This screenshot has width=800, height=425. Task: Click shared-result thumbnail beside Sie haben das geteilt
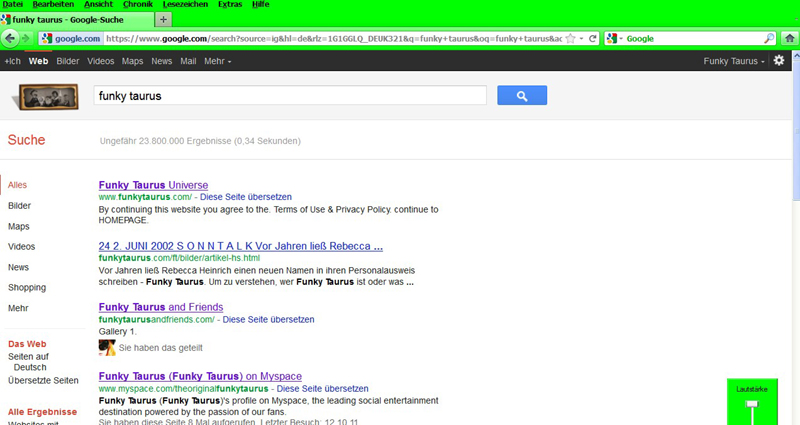pyautogui.click(x=107, y=348)
